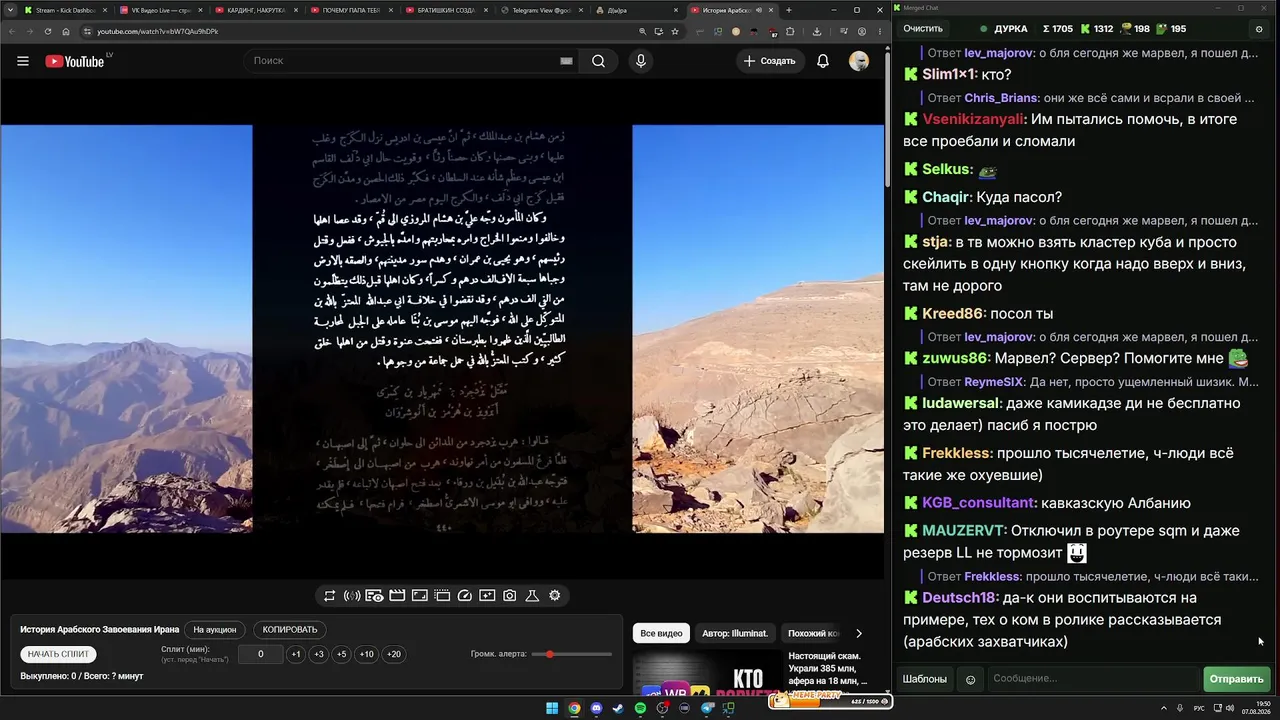Click the frame-size icon in player toolbar

pyautogui.click(x=420, y=596)
